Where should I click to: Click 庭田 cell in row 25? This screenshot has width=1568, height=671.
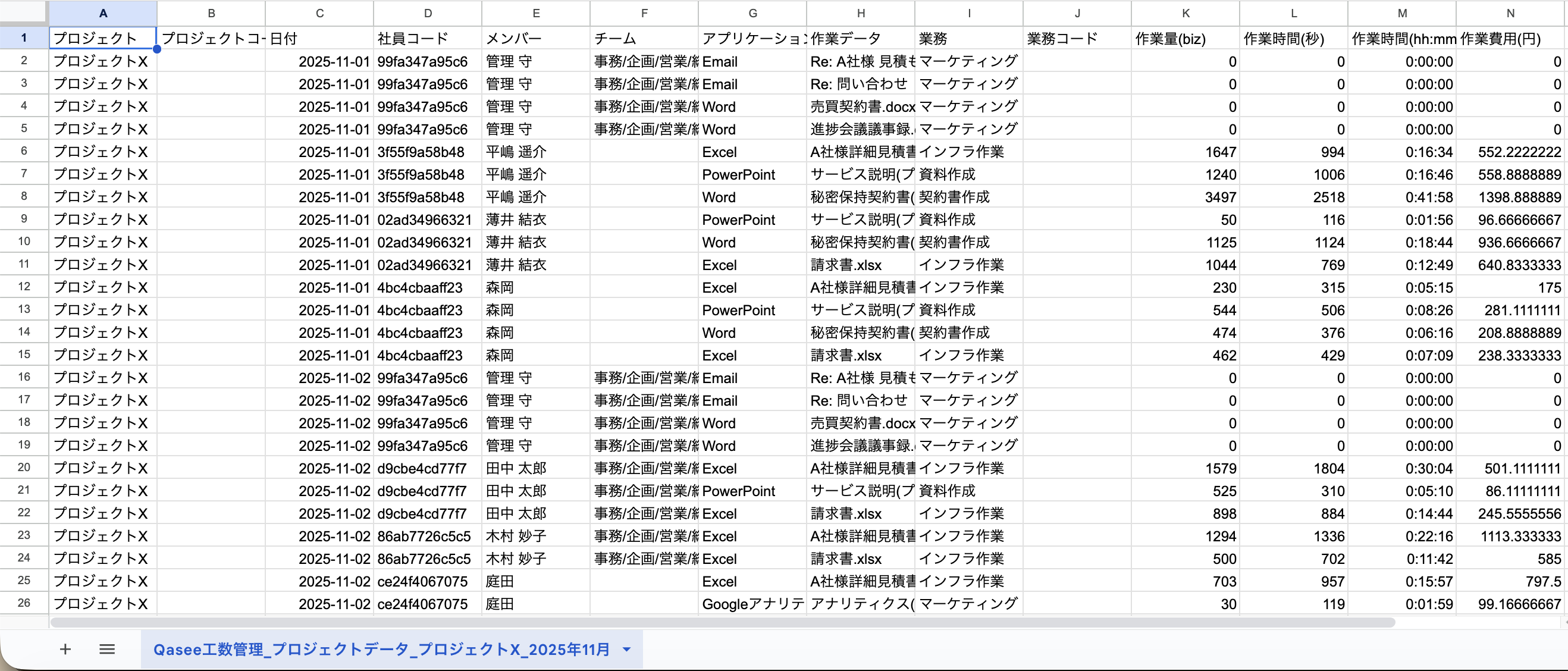pos(537,581)
